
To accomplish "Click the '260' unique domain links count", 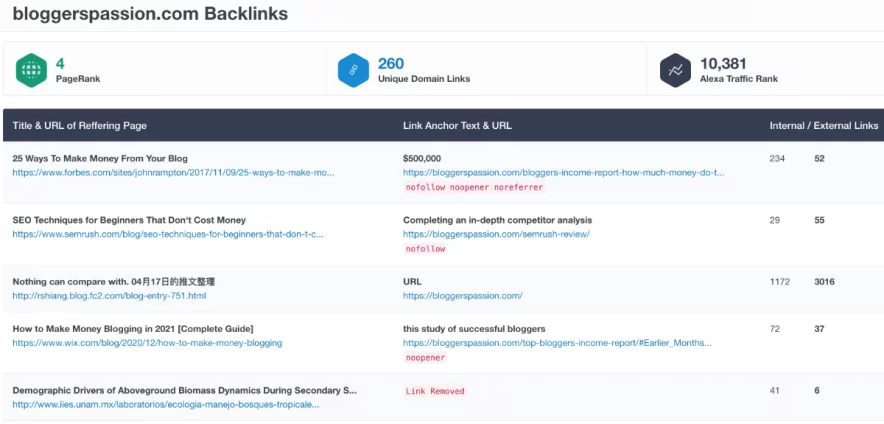I will click(391, 63).
